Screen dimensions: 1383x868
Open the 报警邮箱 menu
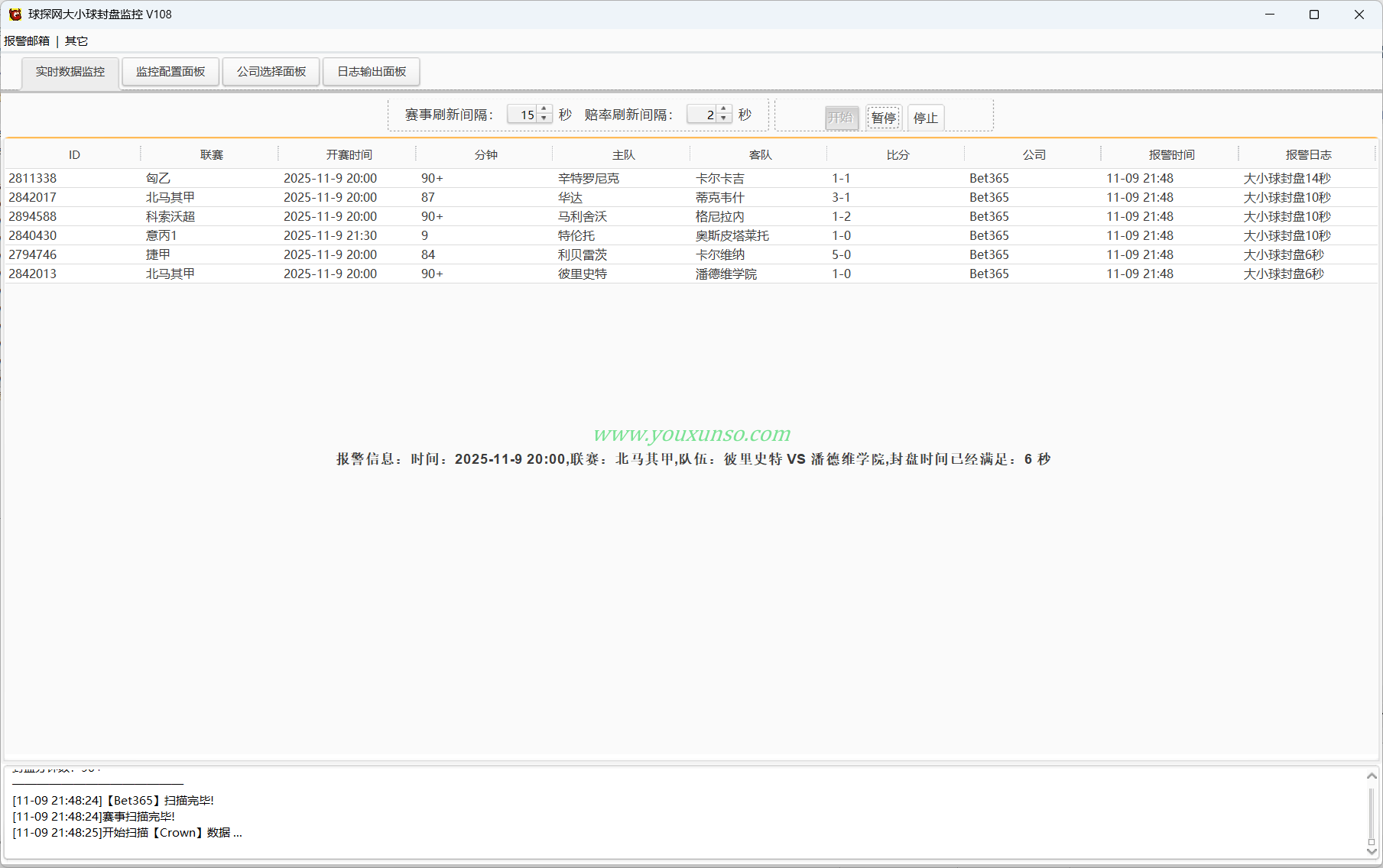pos(27,41)
